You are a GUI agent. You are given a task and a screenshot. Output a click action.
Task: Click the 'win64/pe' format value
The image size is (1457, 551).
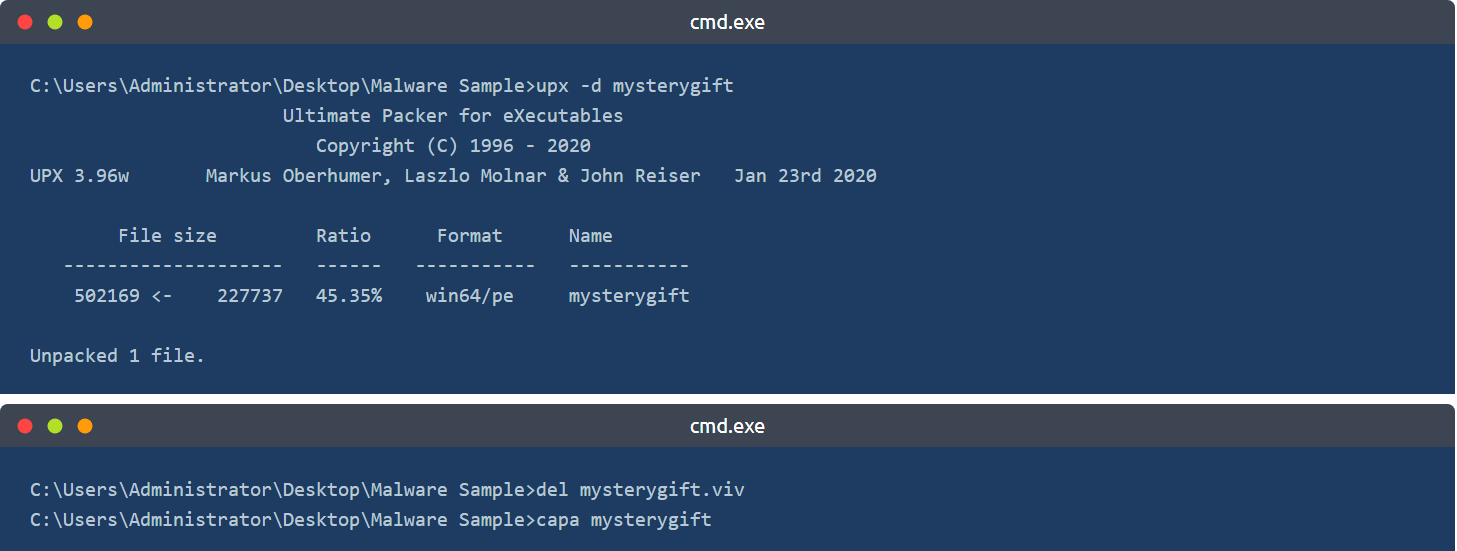(x=469, y=296)
